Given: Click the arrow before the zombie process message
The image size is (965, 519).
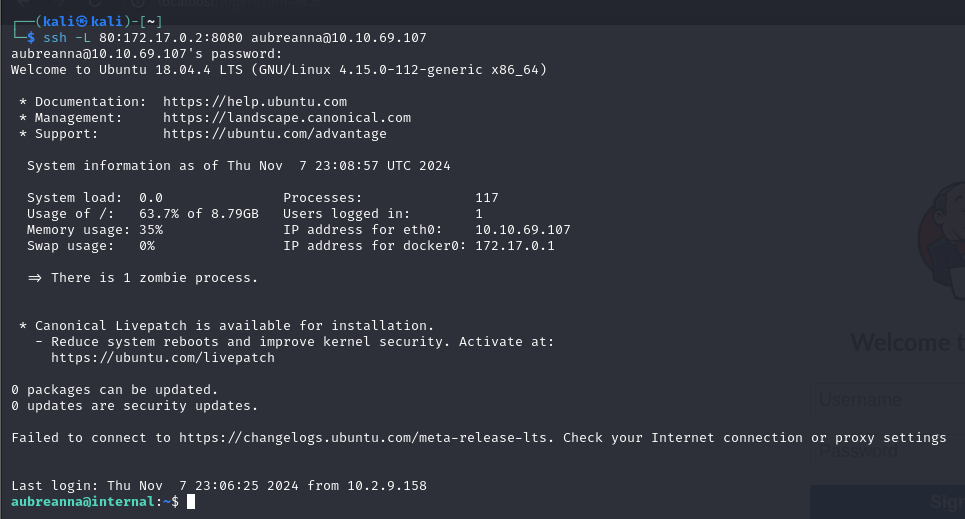Looking at the screenshot, I should pyautogui.click(x=35, y=278).
